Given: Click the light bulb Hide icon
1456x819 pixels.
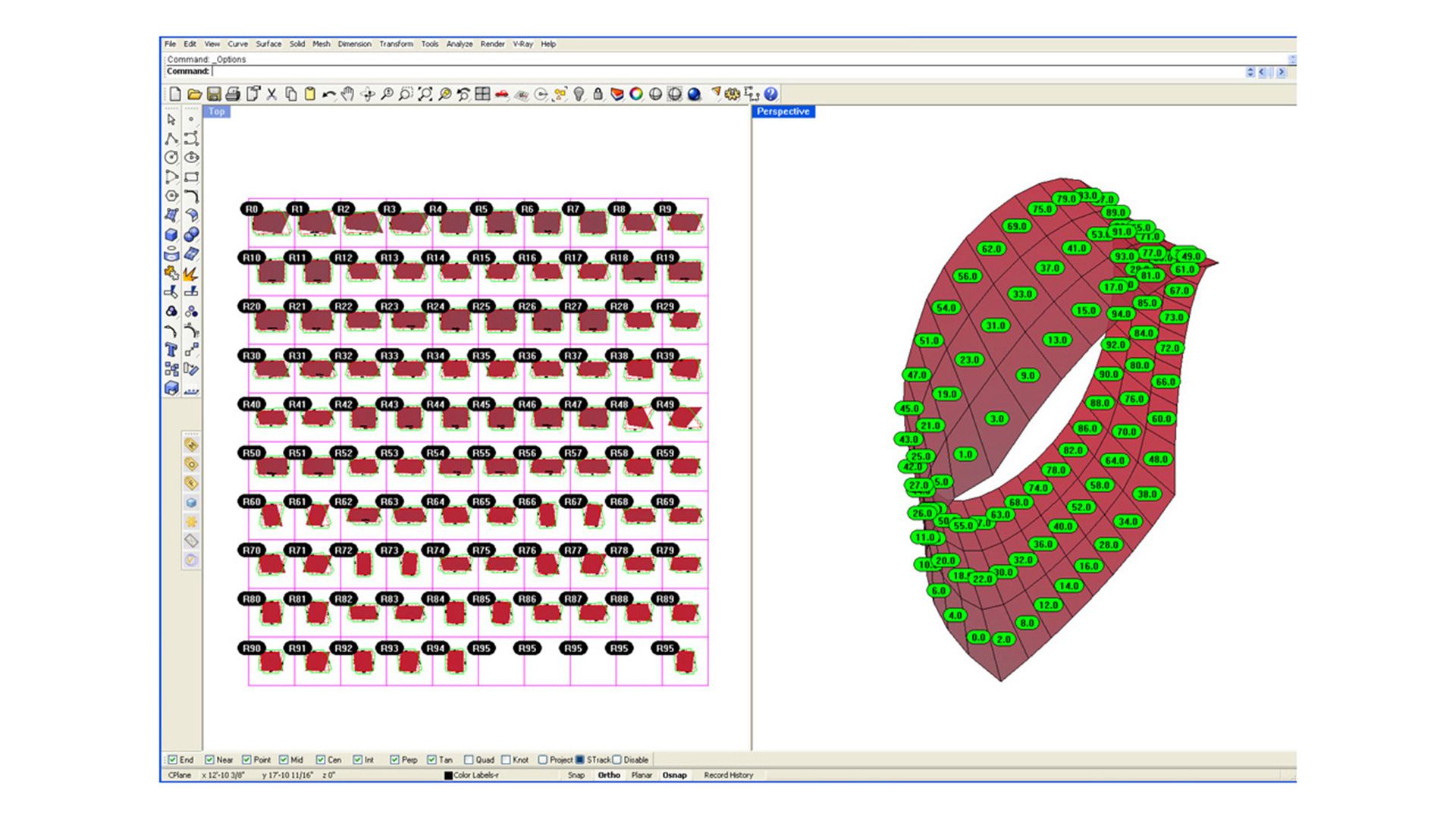Looking at the screenshot, I should coord(579,94).
